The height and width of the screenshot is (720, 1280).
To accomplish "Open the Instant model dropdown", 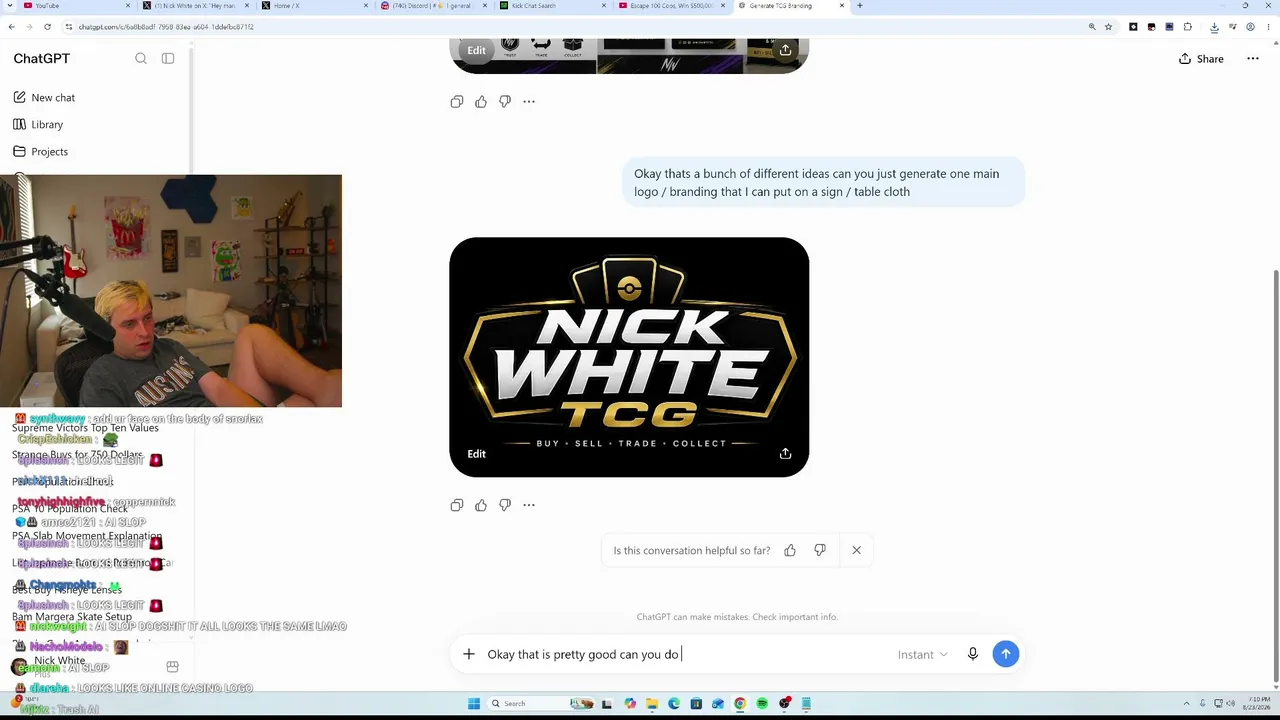I will coord(922,655).
